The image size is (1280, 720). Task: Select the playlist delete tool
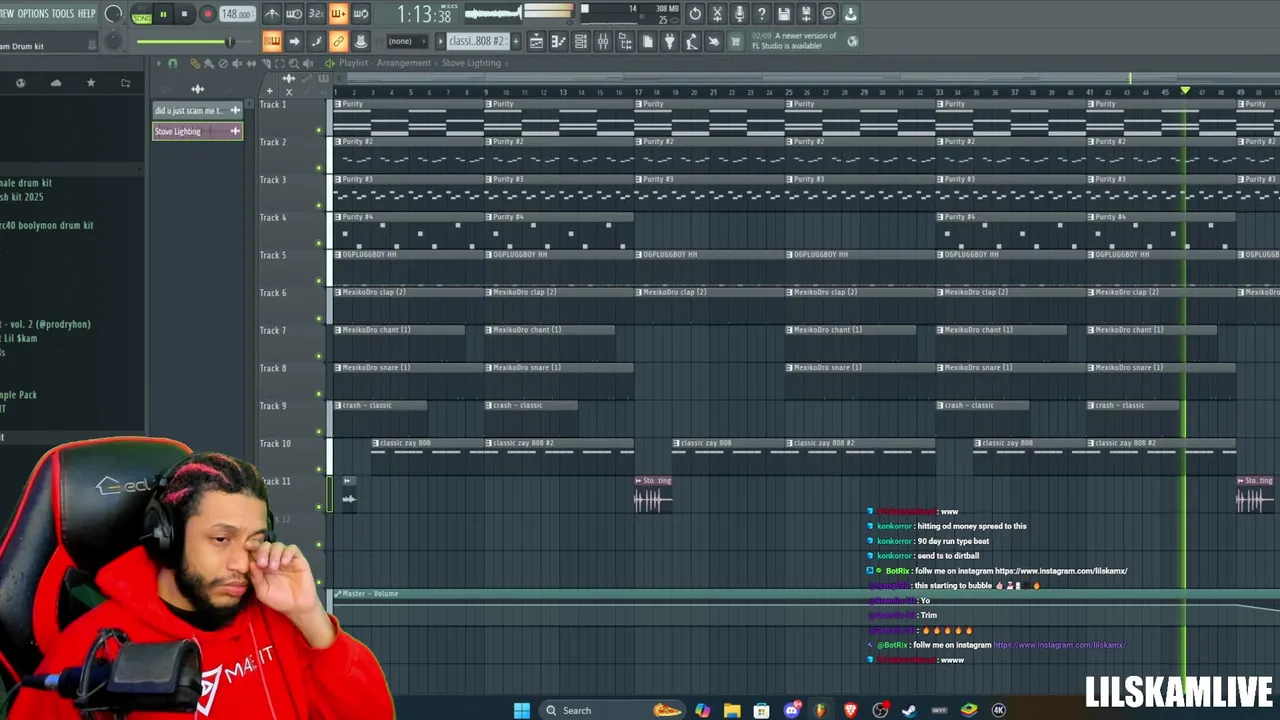coord(223,63)
